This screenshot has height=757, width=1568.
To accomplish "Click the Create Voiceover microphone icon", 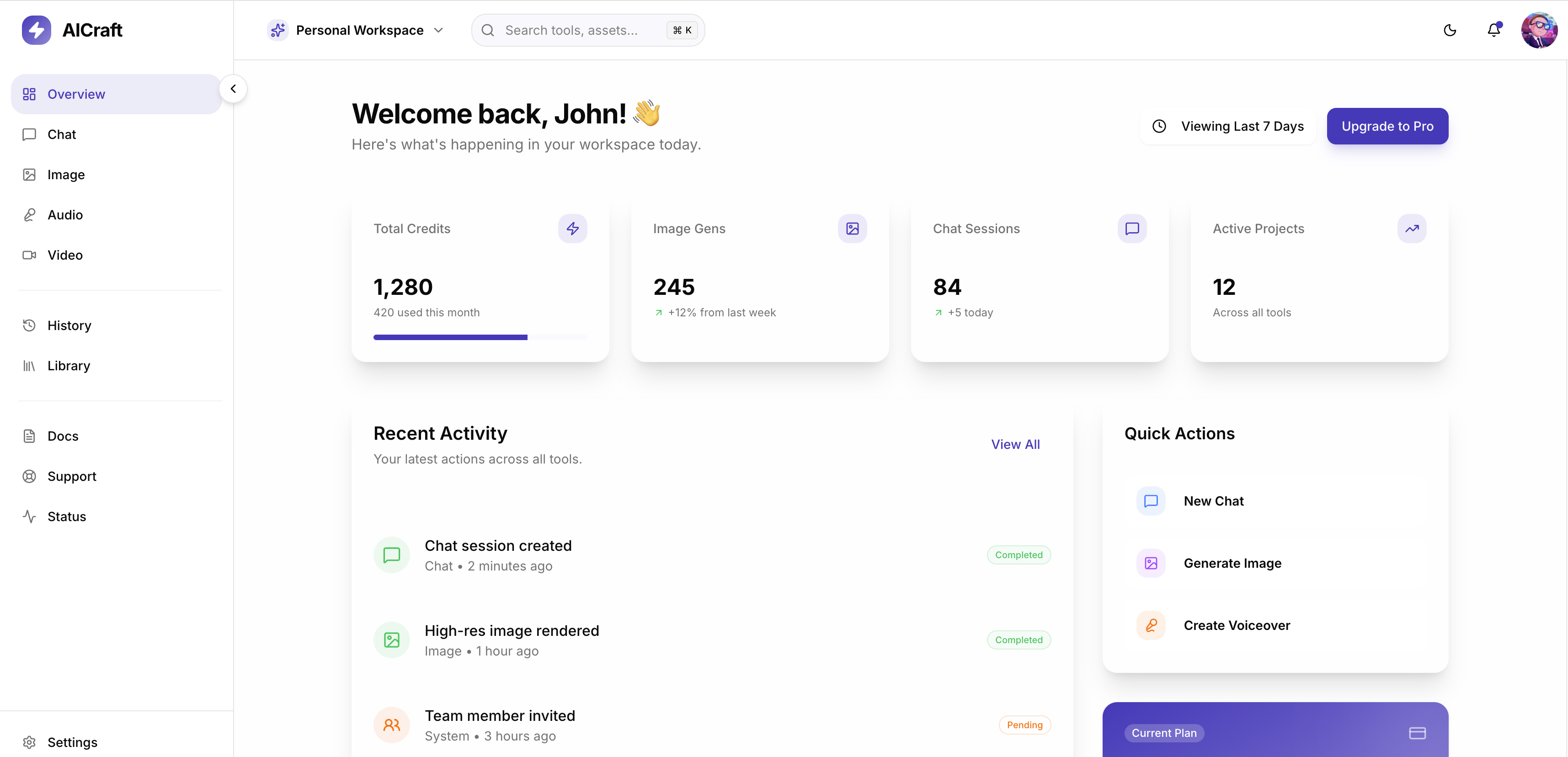I will pyautogui.click(x=1151, y=625).
